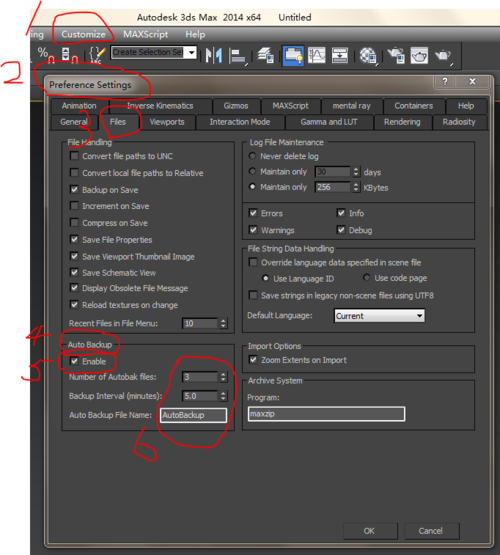
Task: Open Edit Named Selection Sets
Action: pos(97,55)
